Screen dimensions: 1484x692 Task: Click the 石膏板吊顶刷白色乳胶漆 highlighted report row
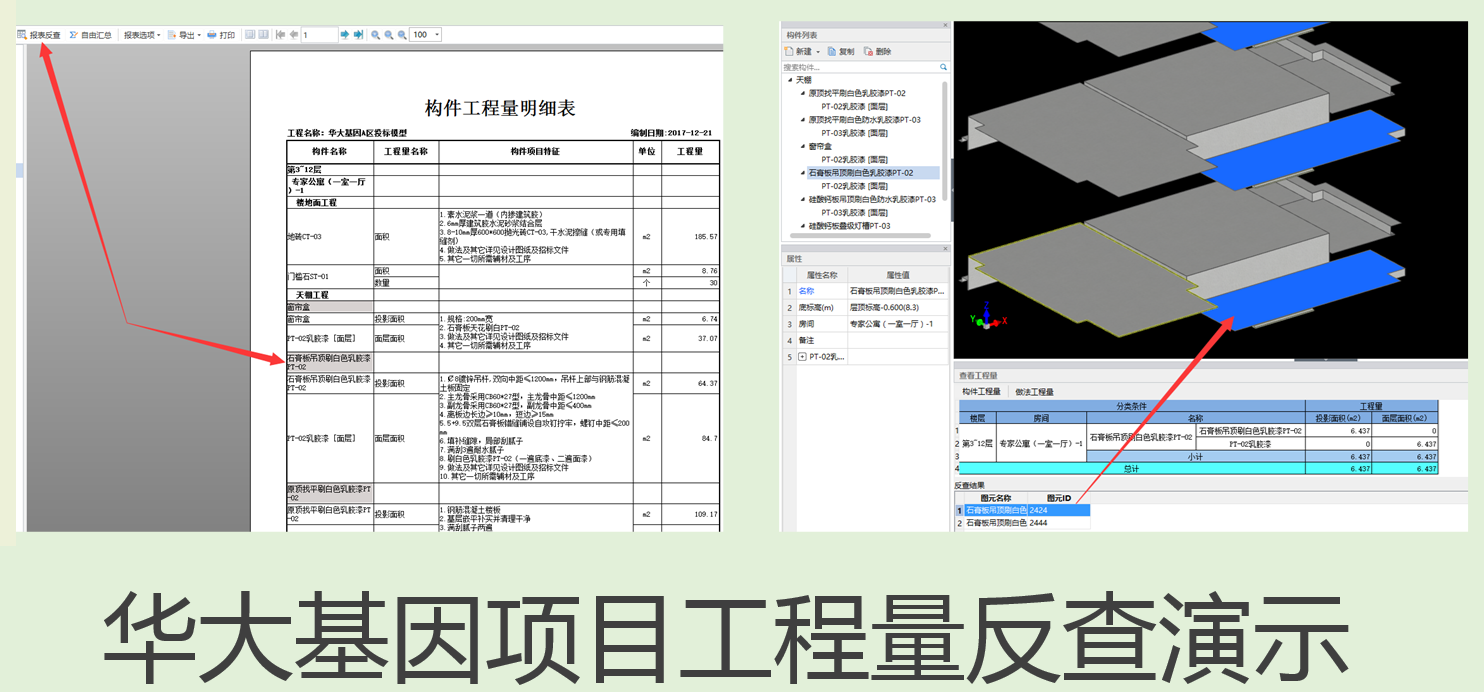pos(330,362)
